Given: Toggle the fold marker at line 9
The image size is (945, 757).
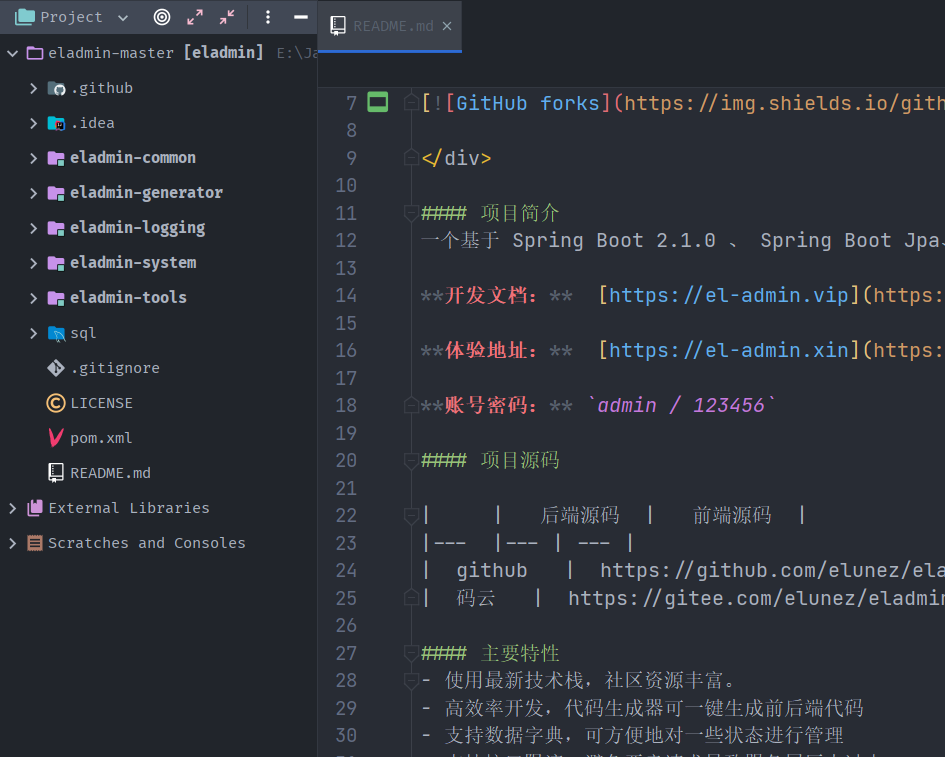Looking at the screenshot, I should click(411, 158).
